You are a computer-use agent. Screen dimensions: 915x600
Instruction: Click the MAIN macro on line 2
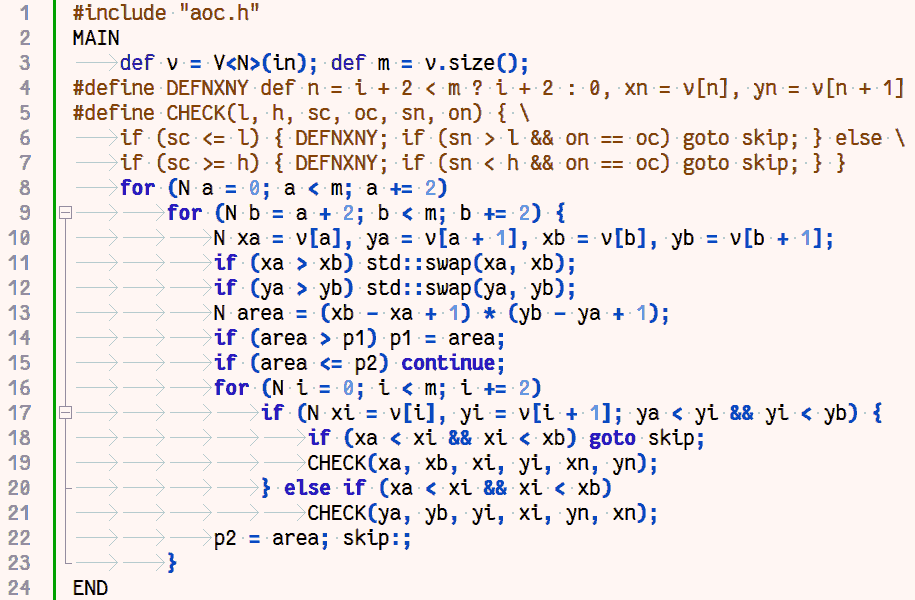pos(96,38)
